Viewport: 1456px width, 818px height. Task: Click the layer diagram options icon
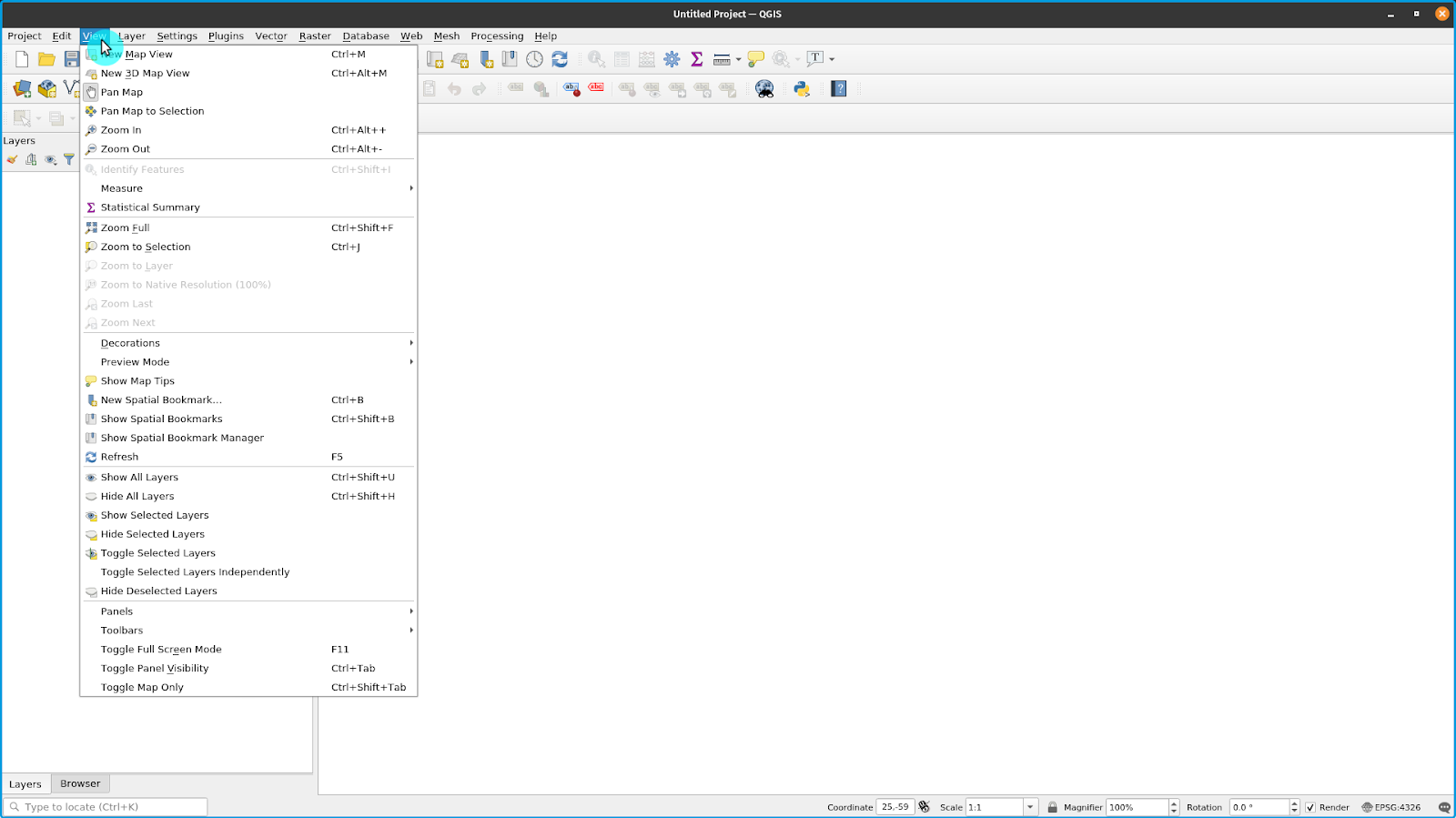point(541,88)
